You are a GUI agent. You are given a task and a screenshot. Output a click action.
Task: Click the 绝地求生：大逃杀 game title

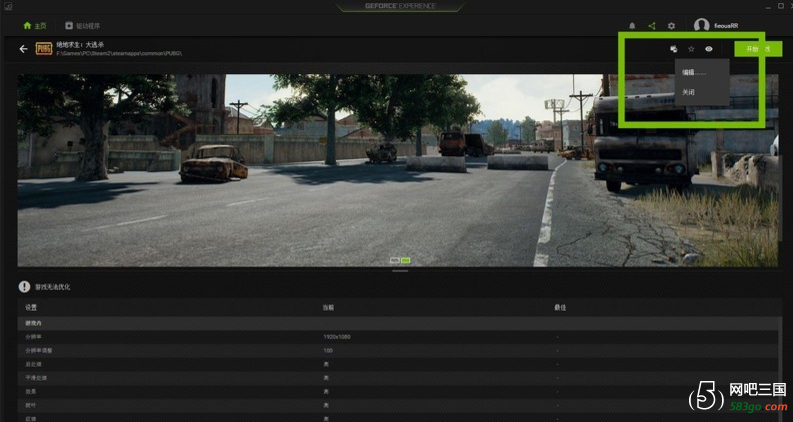click(80, 45)
